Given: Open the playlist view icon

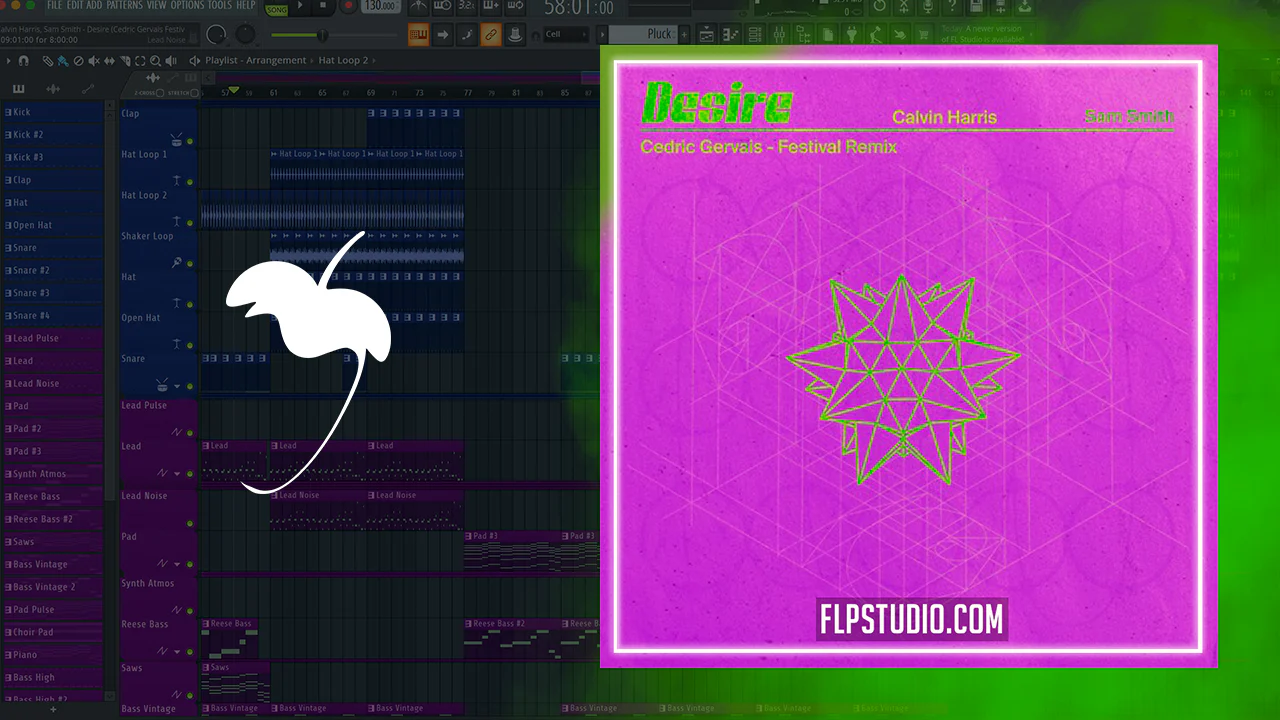Looking at the screenshot, I should point(708,34).
